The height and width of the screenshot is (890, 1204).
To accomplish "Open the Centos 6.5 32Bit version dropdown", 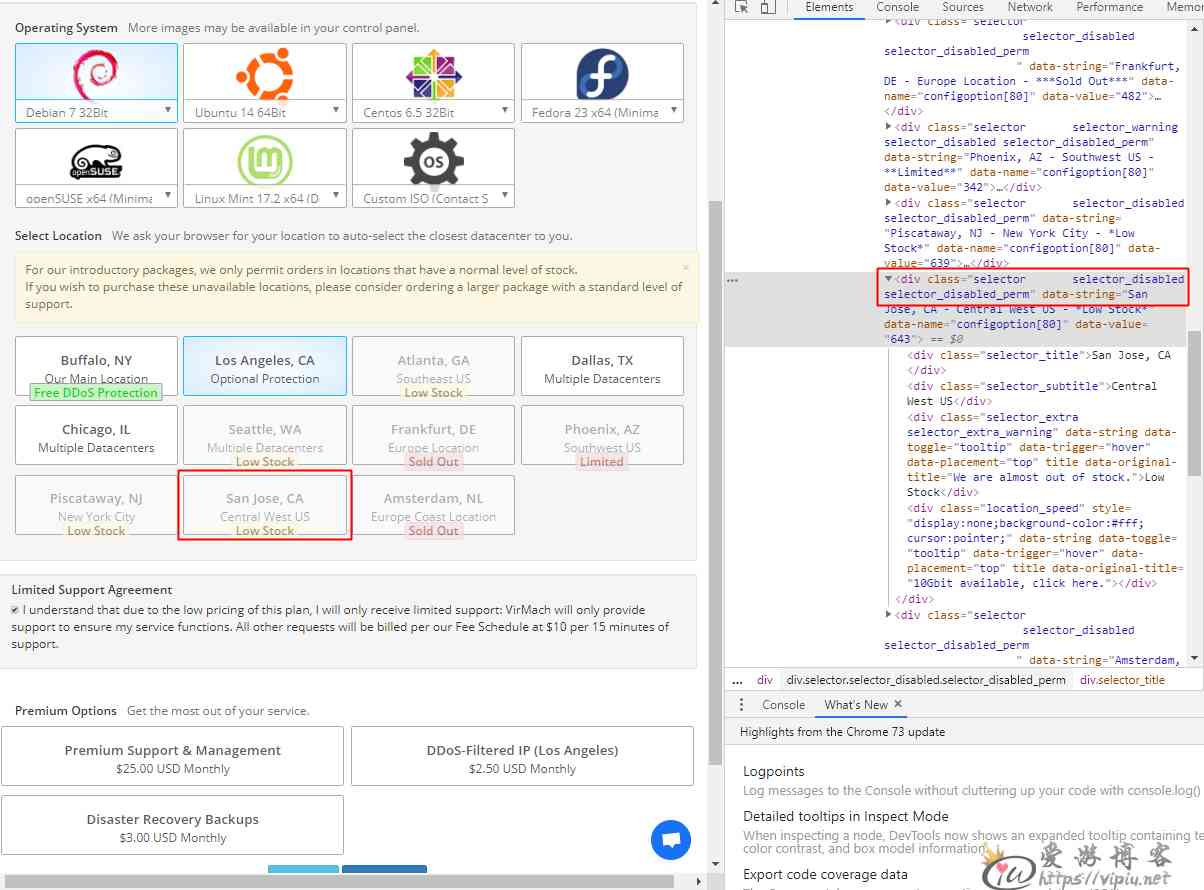I will point(433,112).
